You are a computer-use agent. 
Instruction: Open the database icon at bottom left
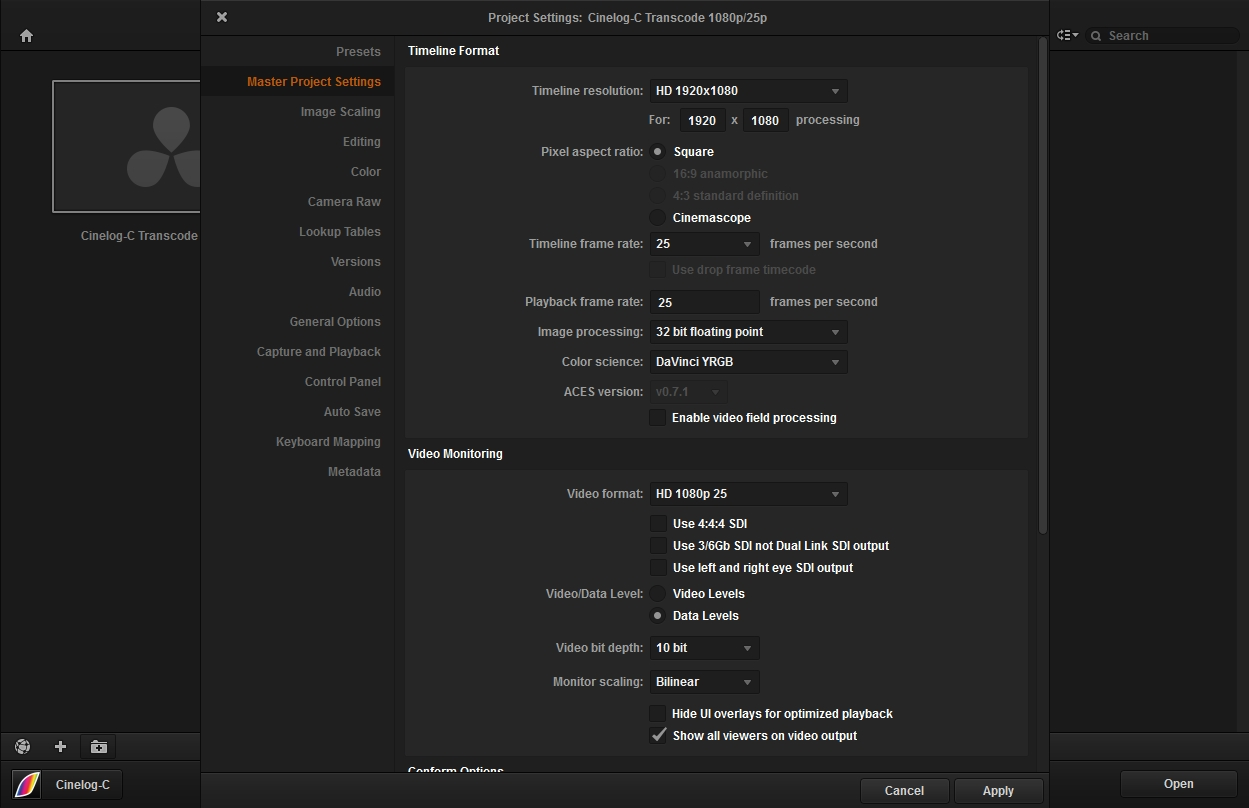tap(23, 746)
